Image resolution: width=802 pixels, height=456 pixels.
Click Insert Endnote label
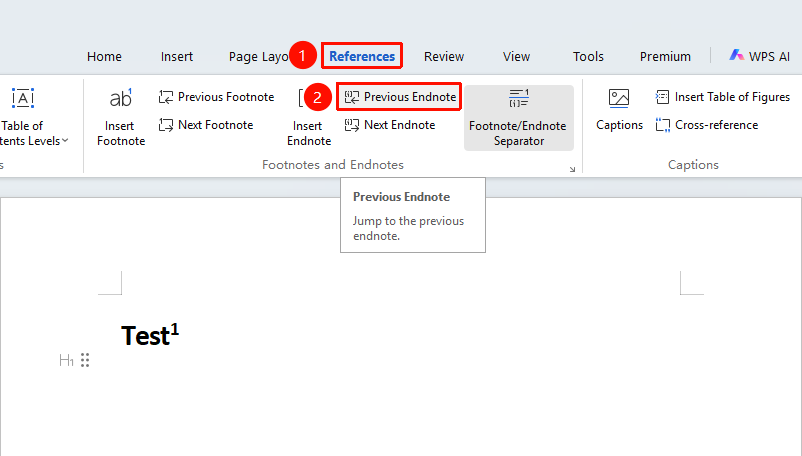pos(309,133)
